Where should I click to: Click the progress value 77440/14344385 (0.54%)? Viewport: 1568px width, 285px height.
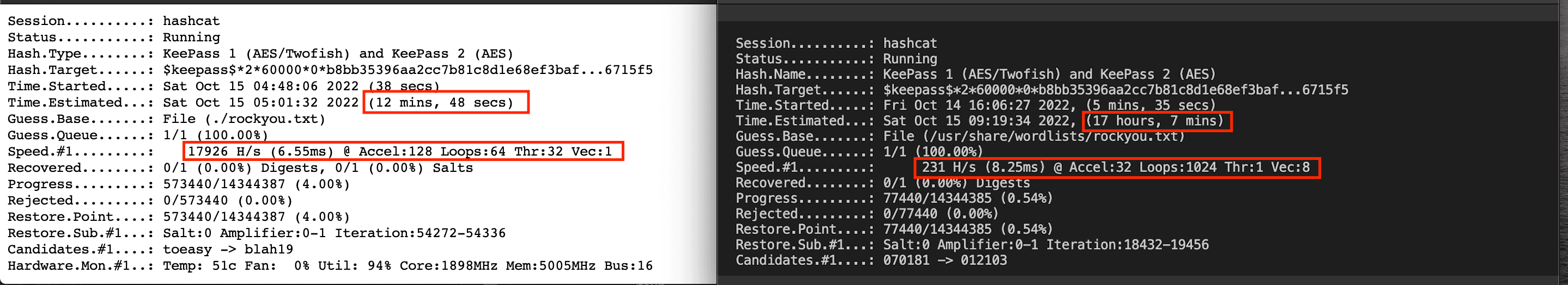(x=968, y=198)
